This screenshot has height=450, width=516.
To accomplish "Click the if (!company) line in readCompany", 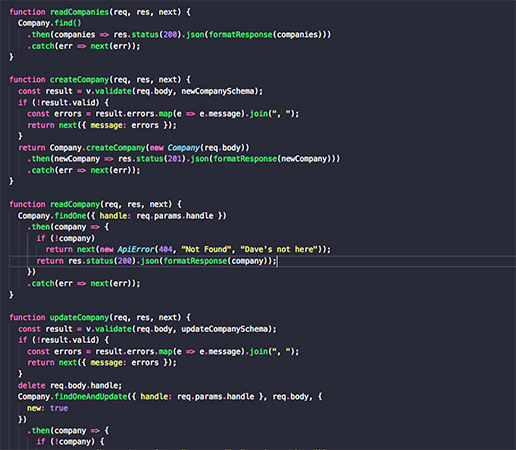I will pos(66,238).
